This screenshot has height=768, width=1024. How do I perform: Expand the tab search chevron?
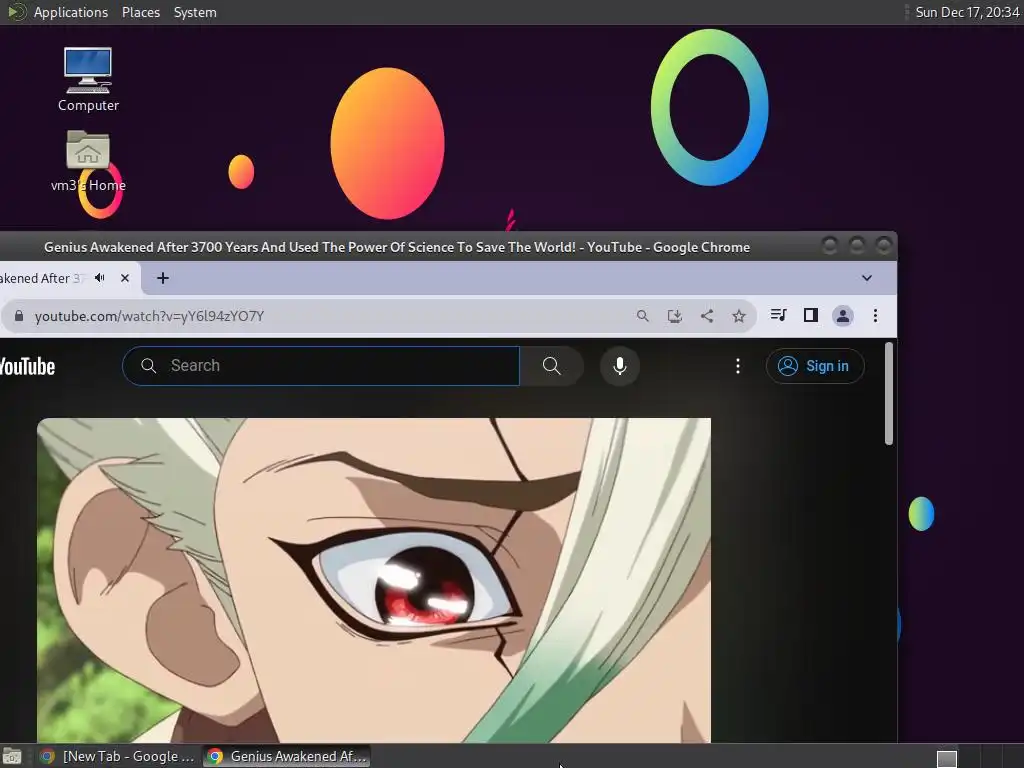pos(867,278)
